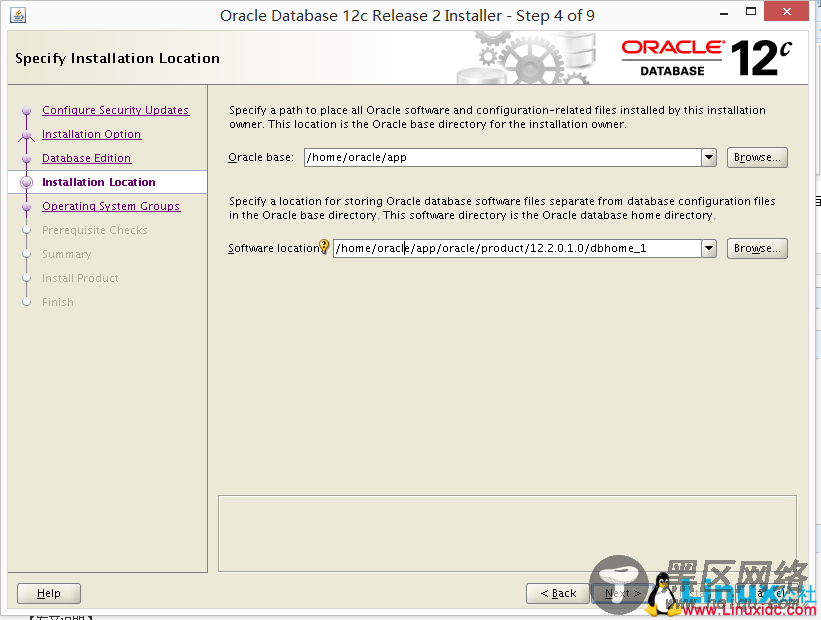Click the help hint bulb beside Software location

(324, 246)
